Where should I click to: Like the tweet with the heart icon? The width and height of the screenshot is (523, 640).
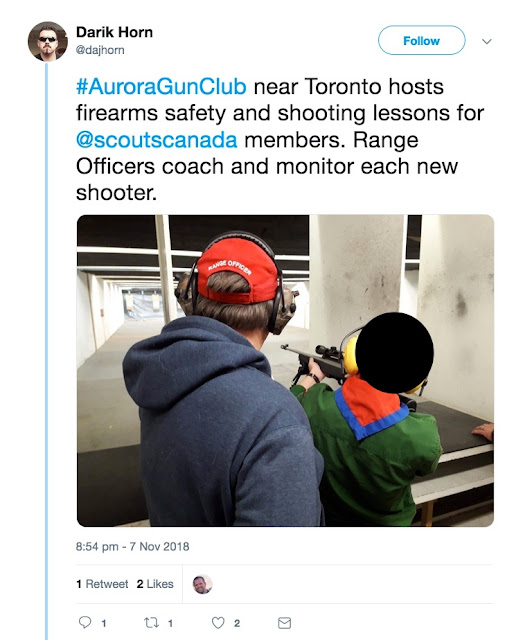[x=218, y=622]
